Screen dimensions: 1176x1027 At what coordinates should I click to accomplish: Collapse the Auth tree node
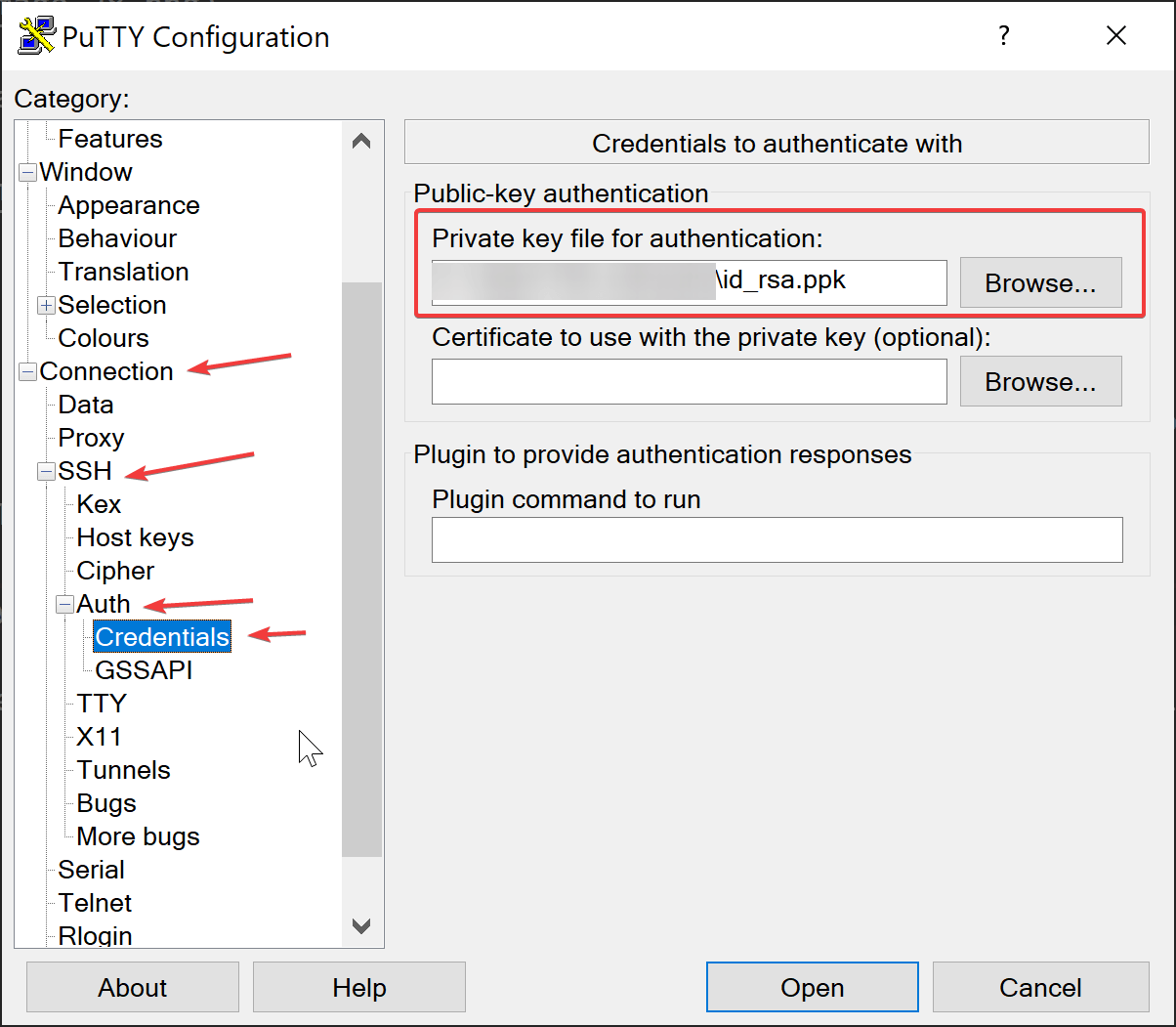click(64, 605)
